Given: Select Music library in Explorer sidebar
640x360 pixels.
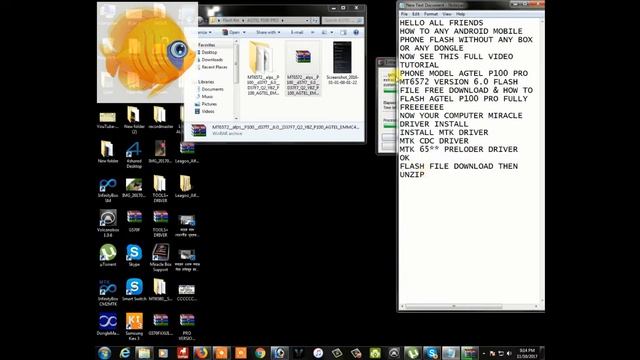Looking at the screenshot, I should (207, 96).
